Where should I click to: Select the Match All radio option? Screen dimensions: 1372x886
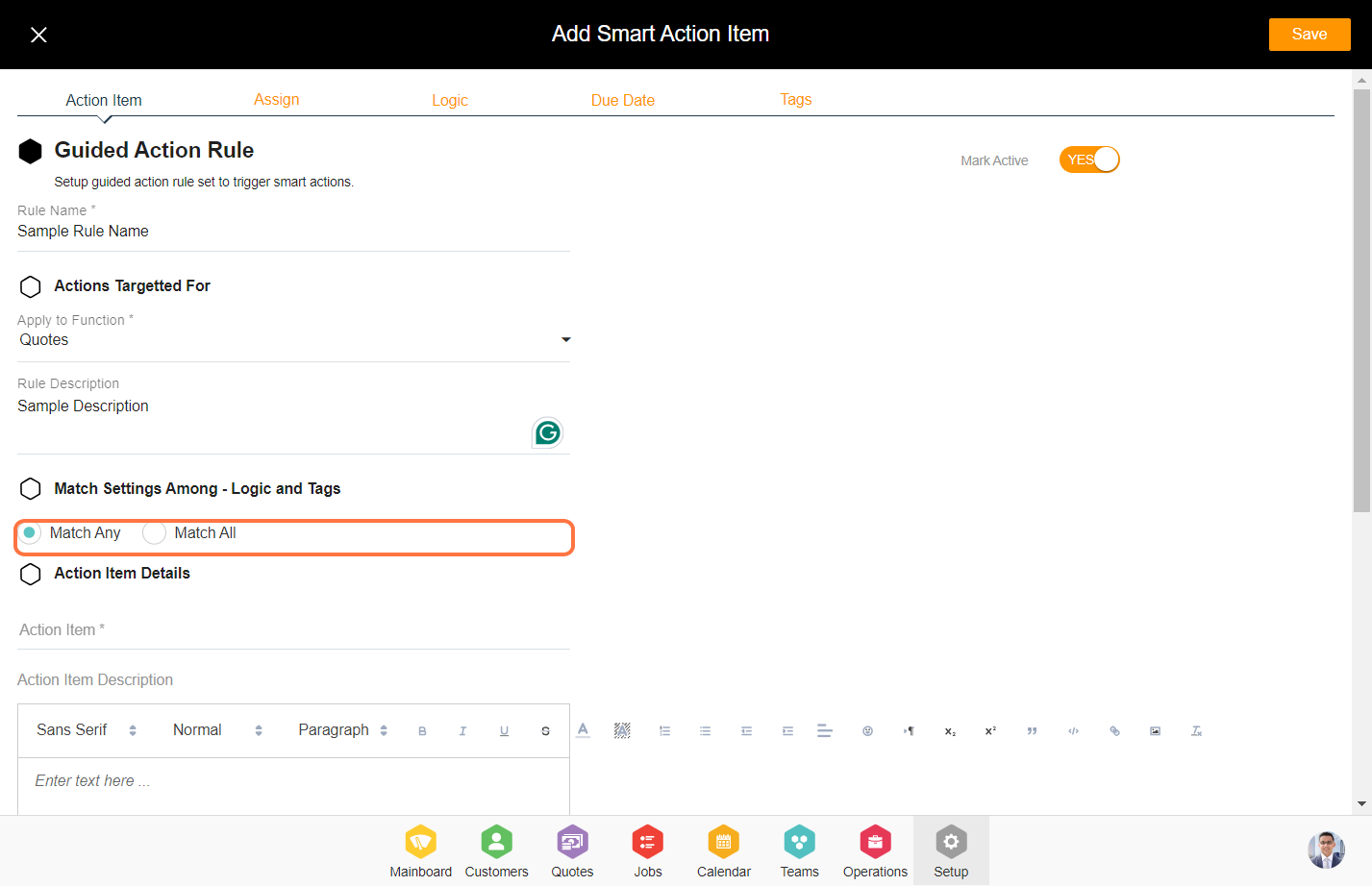point(154,532)
